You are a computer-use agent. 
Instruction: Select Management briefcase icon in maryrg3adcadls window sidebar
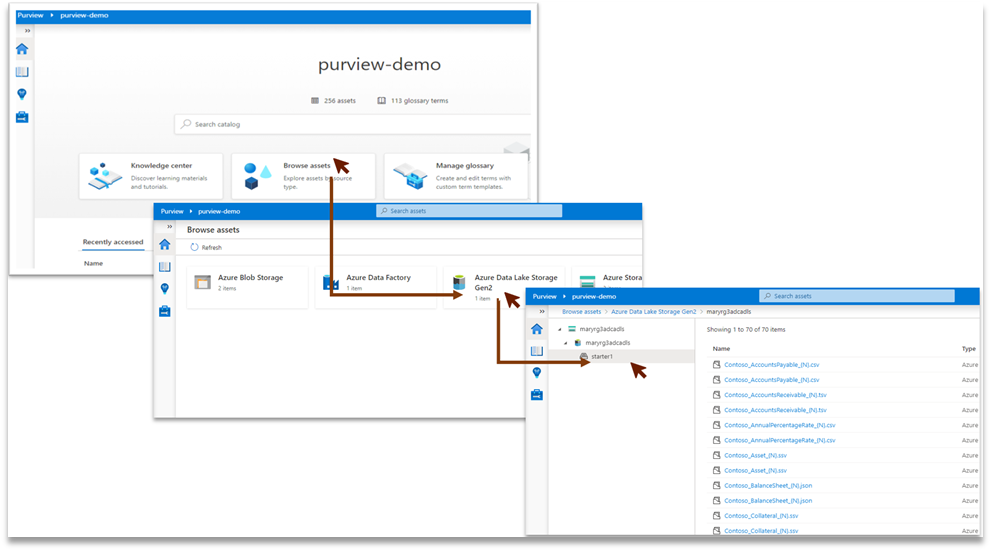coord(536,395)
